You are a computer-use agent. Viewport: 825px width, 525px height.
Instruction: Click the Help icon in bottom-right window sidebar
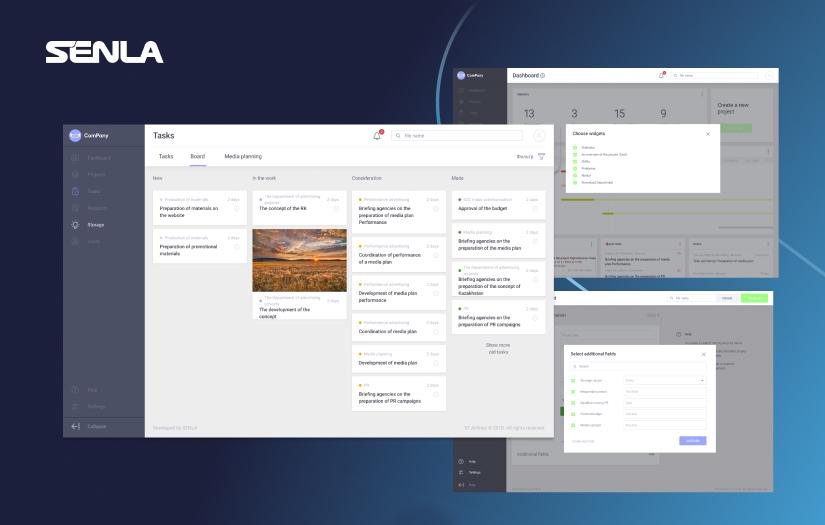[460, 461]
